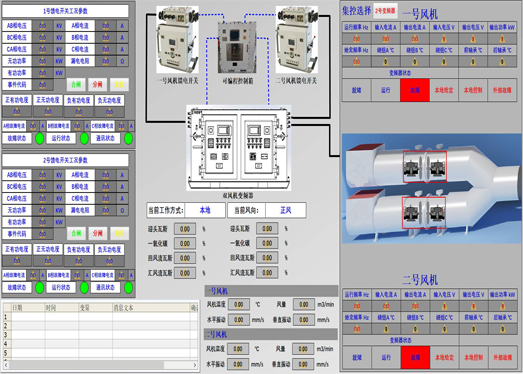Viewport: 523px width, 374px height.
Task: Click the alarm table's right scroll arrow
Action: (195, 365)
